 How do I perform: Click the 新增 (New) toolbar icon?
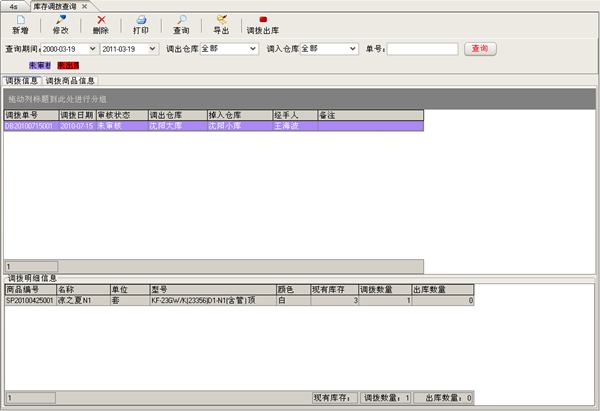[20, 20]
